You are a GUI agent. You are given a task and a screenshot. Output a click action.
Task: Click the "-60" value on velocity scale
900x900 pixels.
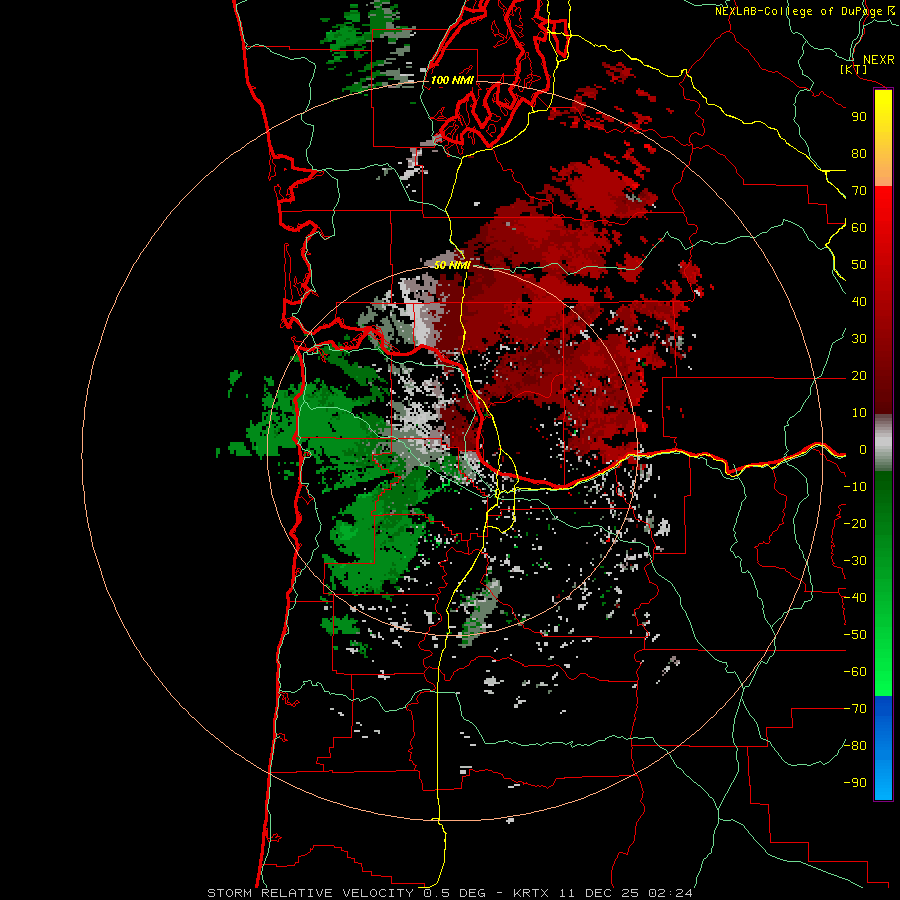[x=855, y=672]
